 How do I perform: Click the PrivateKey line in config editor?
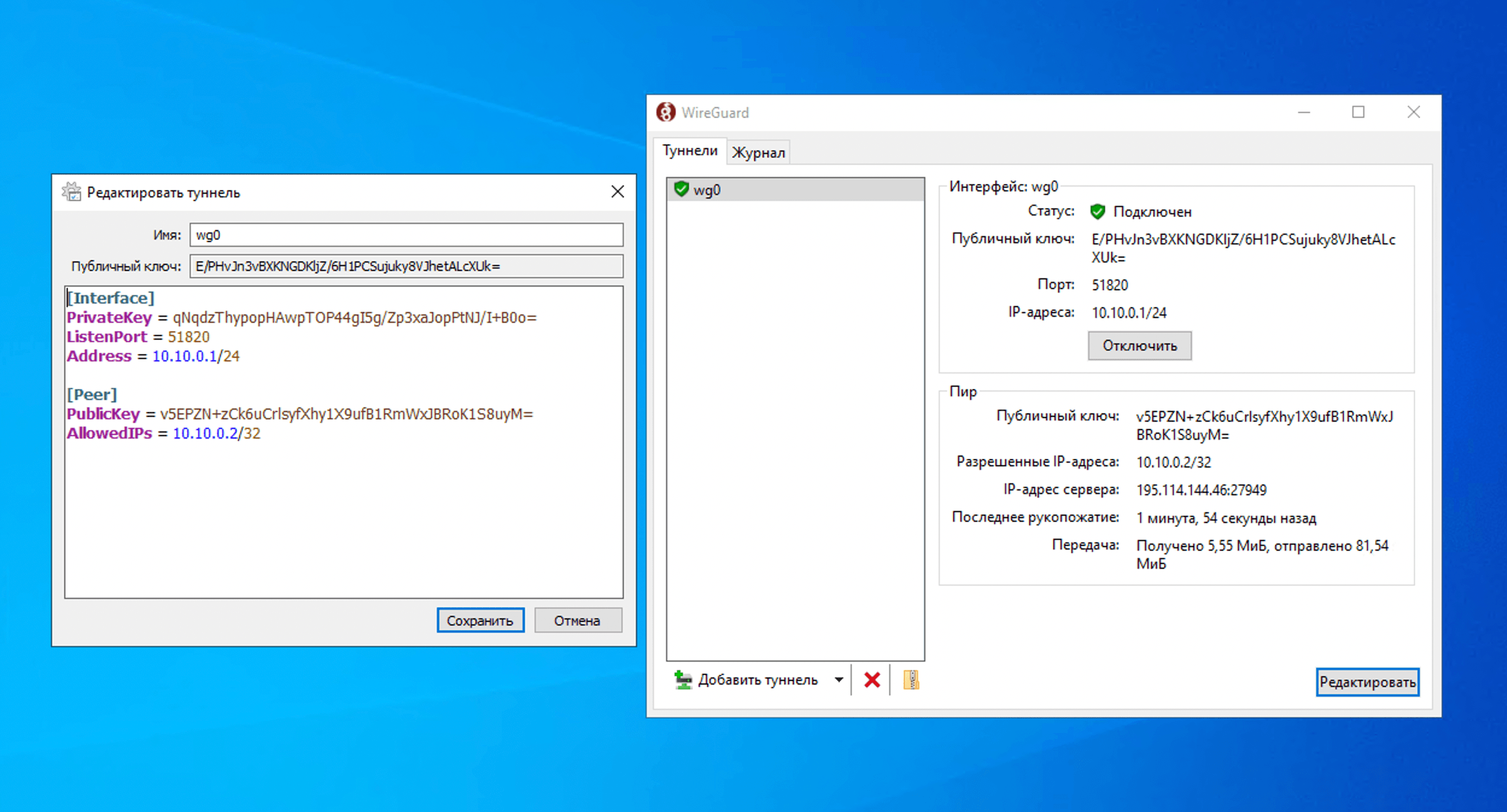point(302,317)
